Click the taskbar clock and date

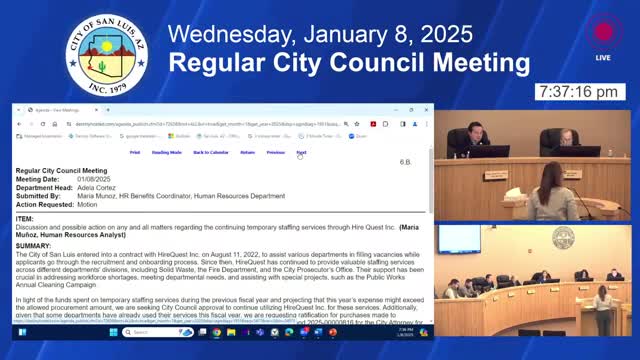pos(406,332)
